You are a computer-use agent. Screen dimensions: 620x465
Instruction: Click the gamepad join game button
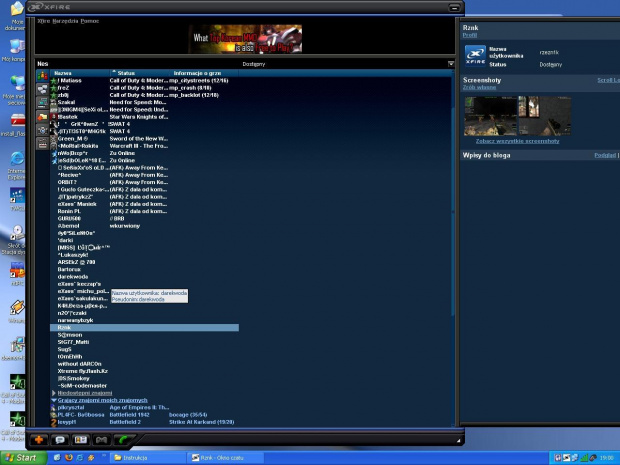coord(102,440)
